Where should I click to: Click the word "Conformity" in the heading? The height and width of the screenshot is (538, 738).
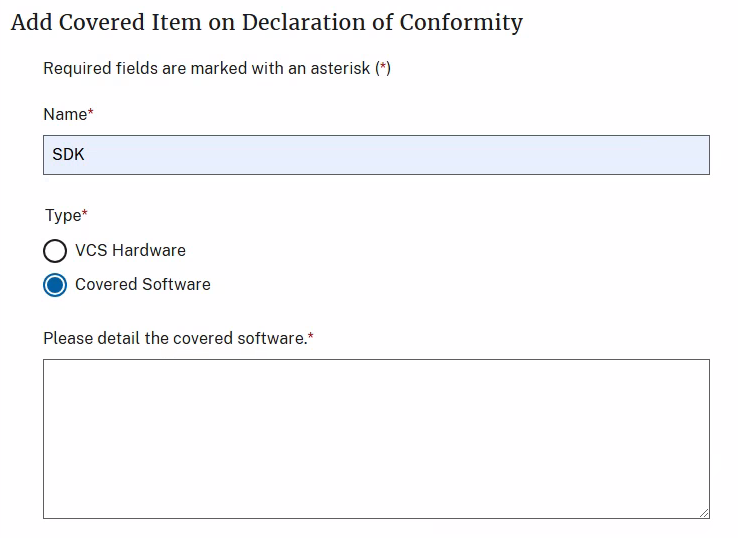463,22
